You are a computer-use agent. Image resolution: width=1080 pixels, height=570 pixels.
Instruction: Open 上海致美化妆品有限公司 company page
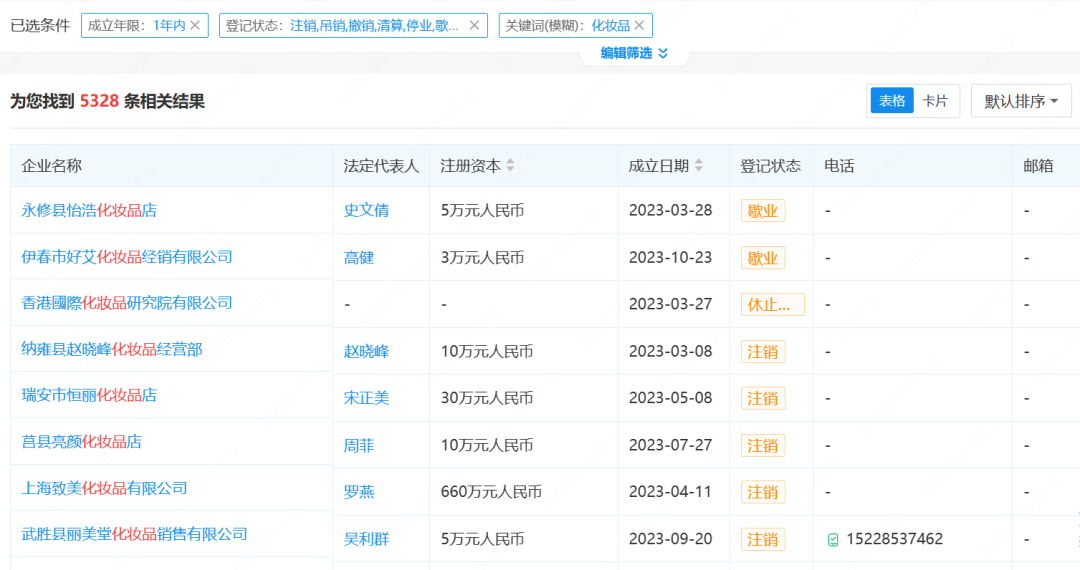[x=105, y=488]
